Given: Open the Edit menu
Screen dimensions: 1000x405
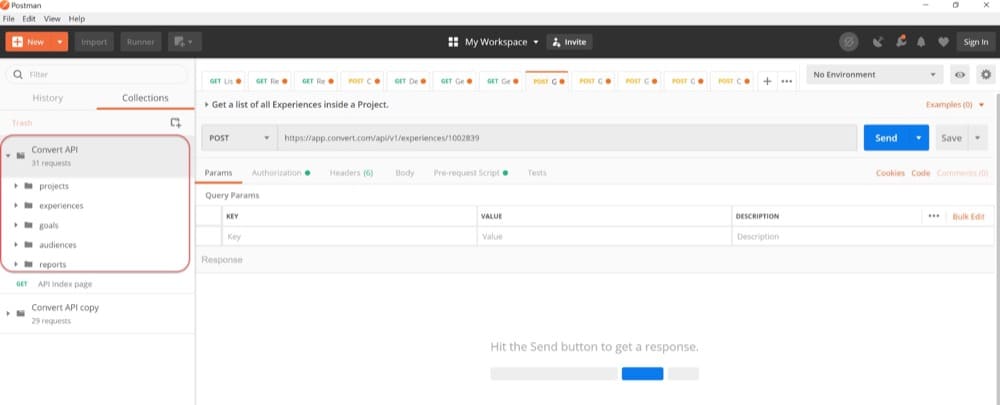Looking at the screenshot, I should [29, 19].
